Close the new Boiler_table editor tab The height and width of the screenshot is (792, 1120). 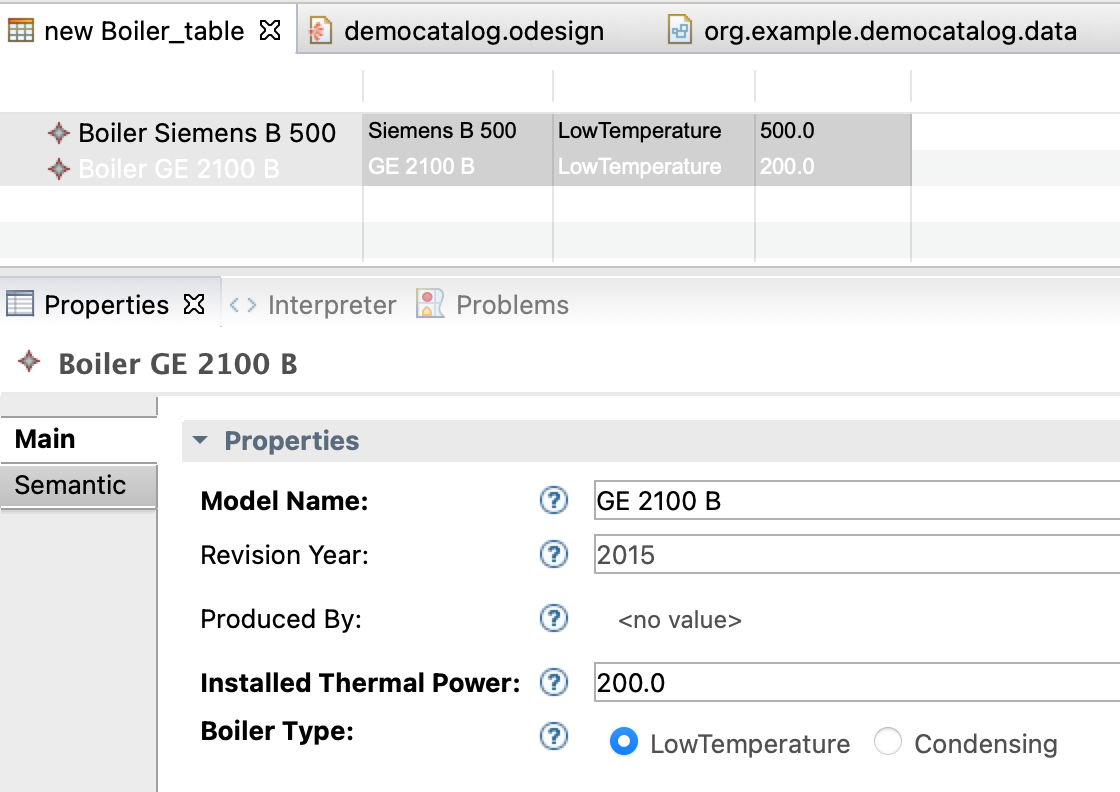pyautogui.click(x=270, y=30)
